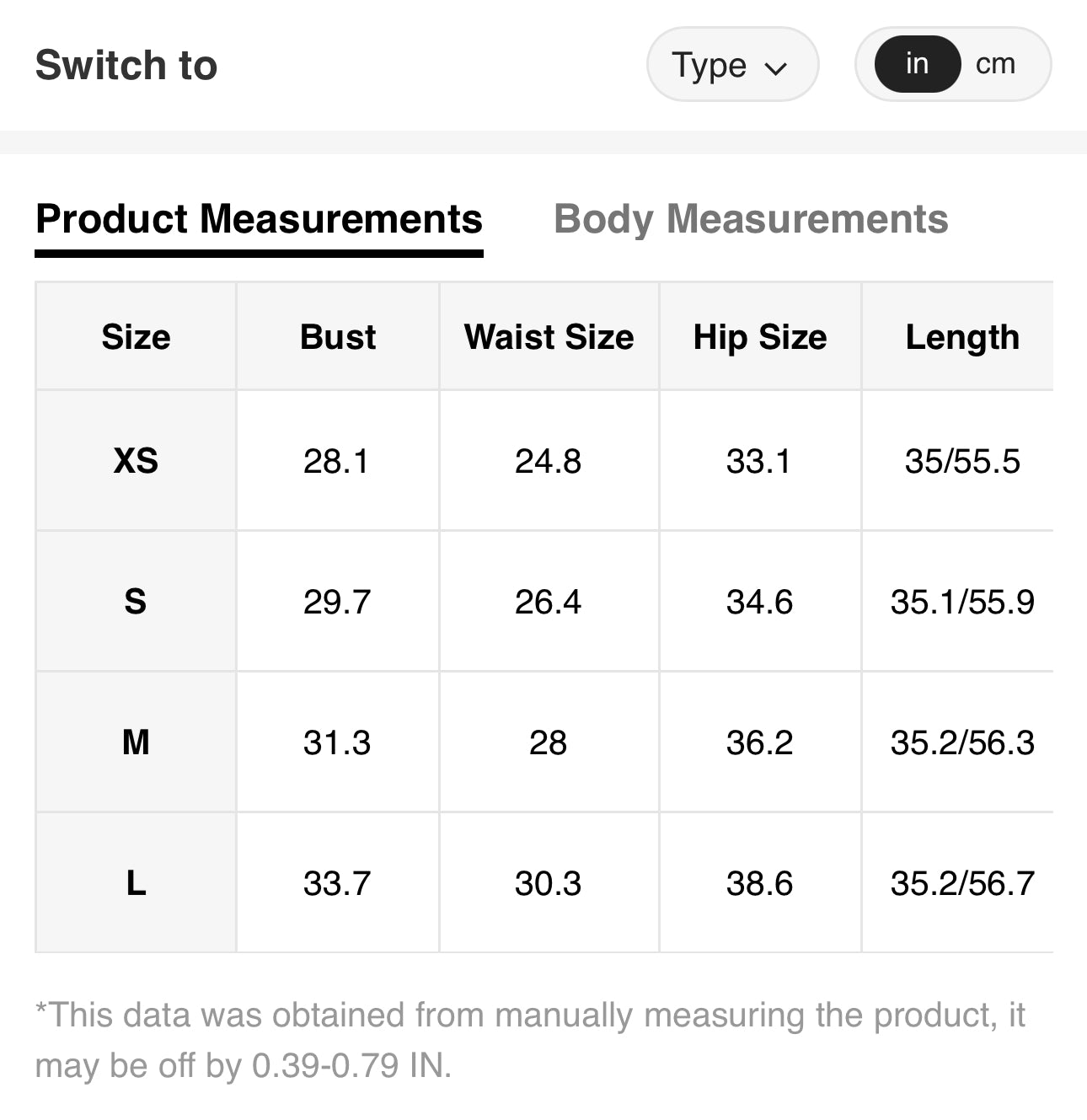Click the XS bust value 28.1
The height and width of the screenshot is (1120, 1087).
(336, 461)
